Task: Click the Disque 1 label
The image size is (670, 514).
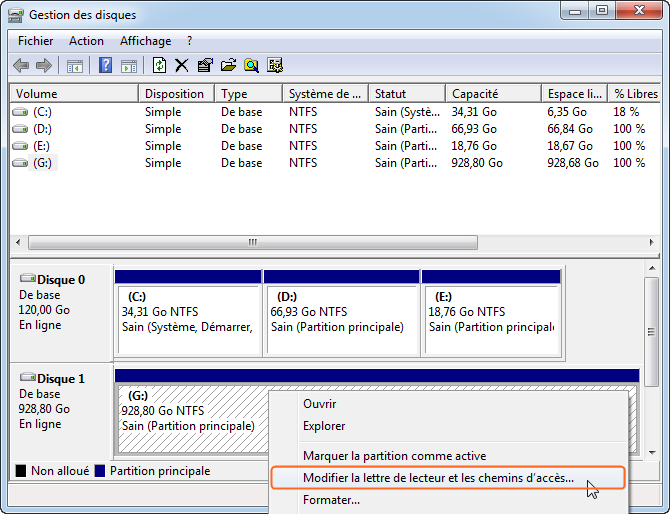Action: (61, 379)
